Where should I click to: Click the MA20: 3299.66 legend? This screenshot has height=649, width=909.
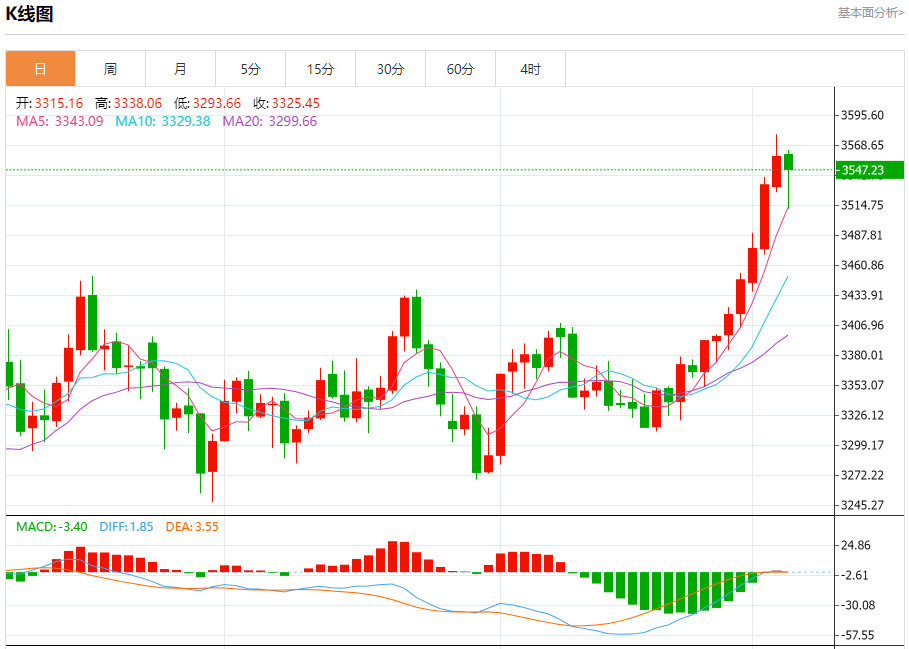[x=270, y=121]
